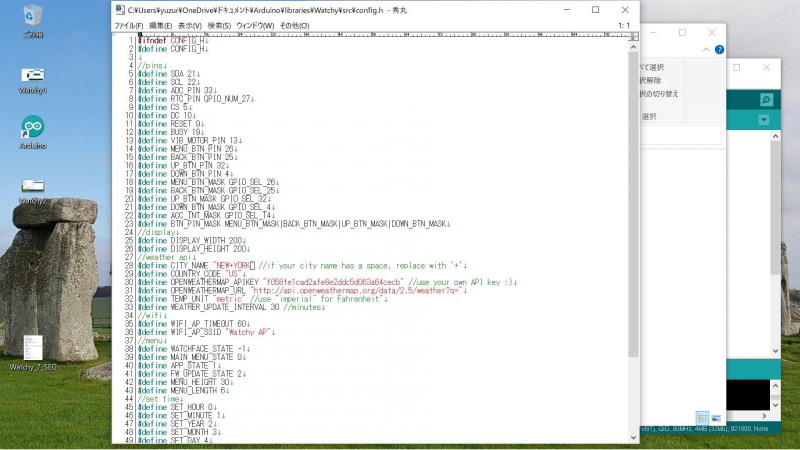Click the "NEW+YORK" city name string
The height and width of the screenshot is (450, 800).
233,265
